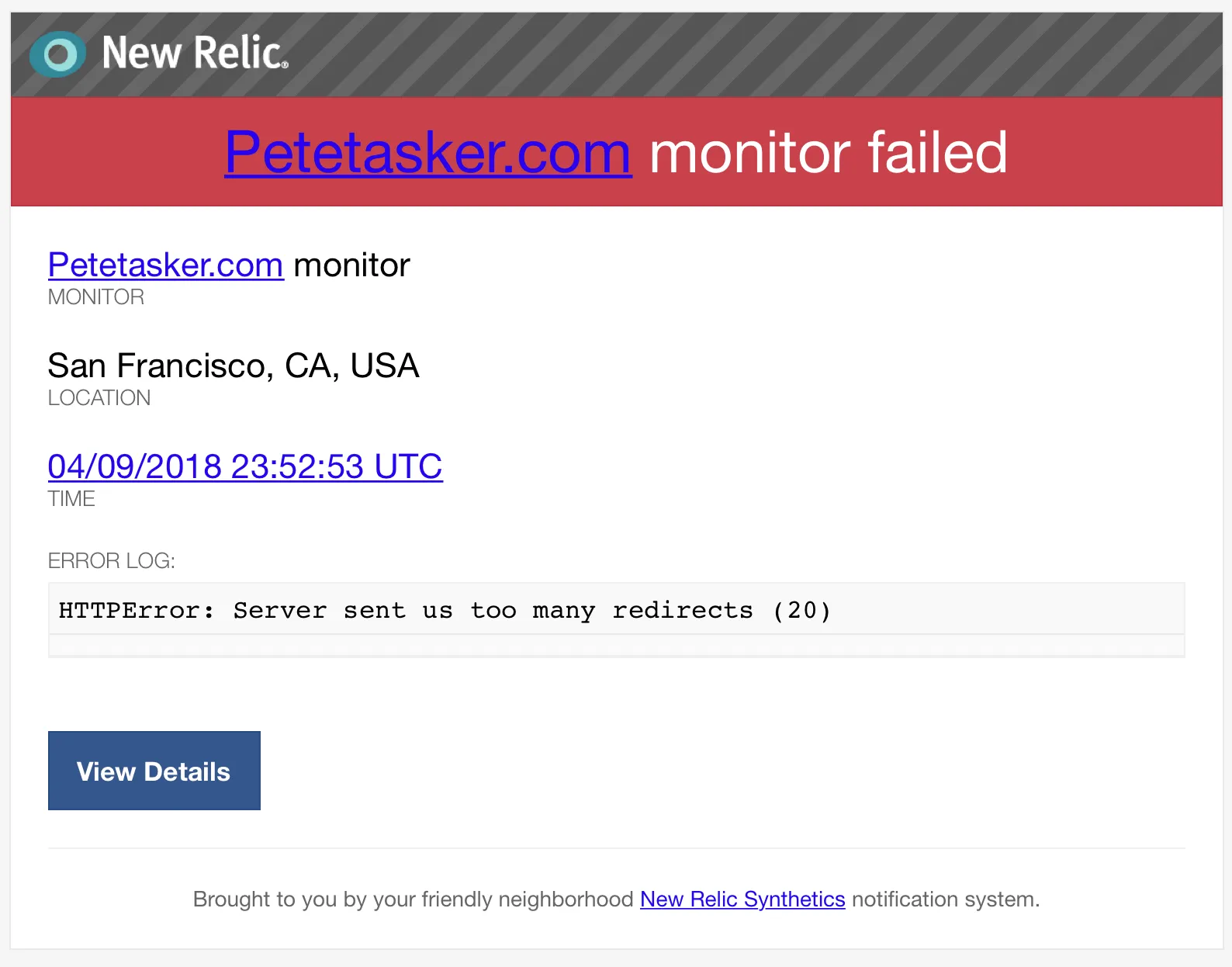
Task: Click the word 'monitor' beside the body link
Action: 351,265
